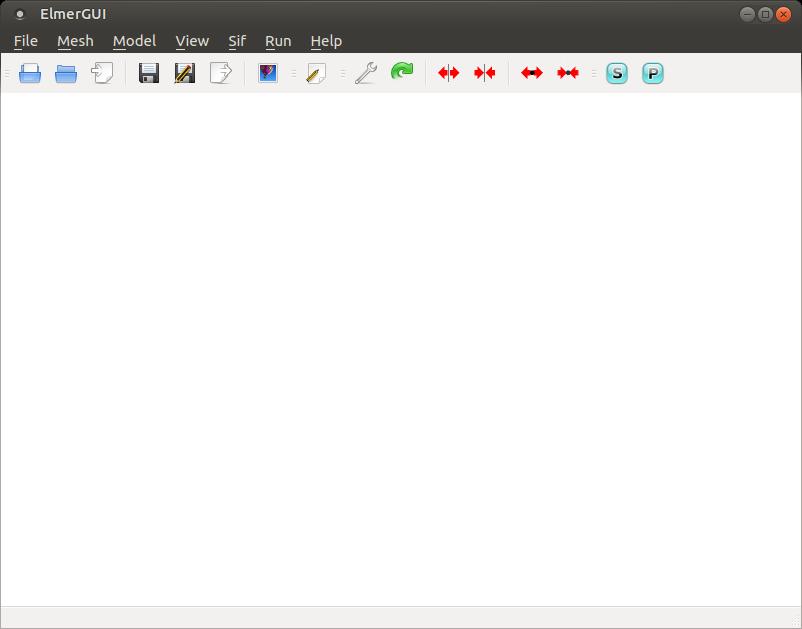Minimize the ElmerGUI window
The image size is (802, 629).
tap(747, 14)
